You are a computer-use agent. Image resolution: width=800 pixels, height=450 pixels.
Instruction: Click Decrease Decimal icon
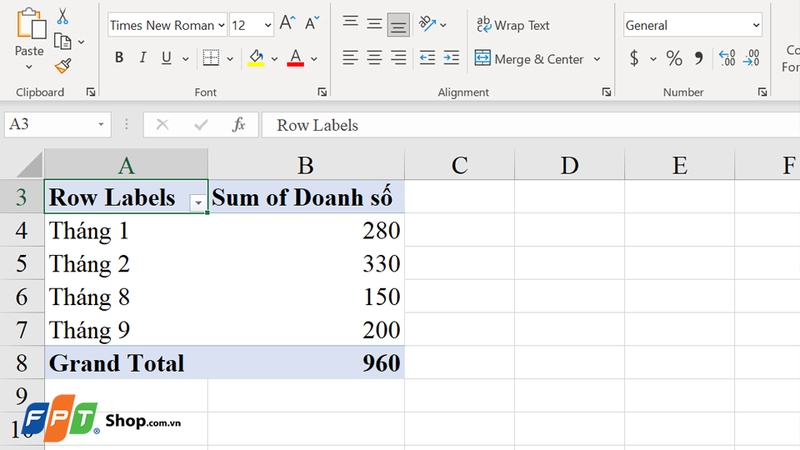click(x=752, y=58)
